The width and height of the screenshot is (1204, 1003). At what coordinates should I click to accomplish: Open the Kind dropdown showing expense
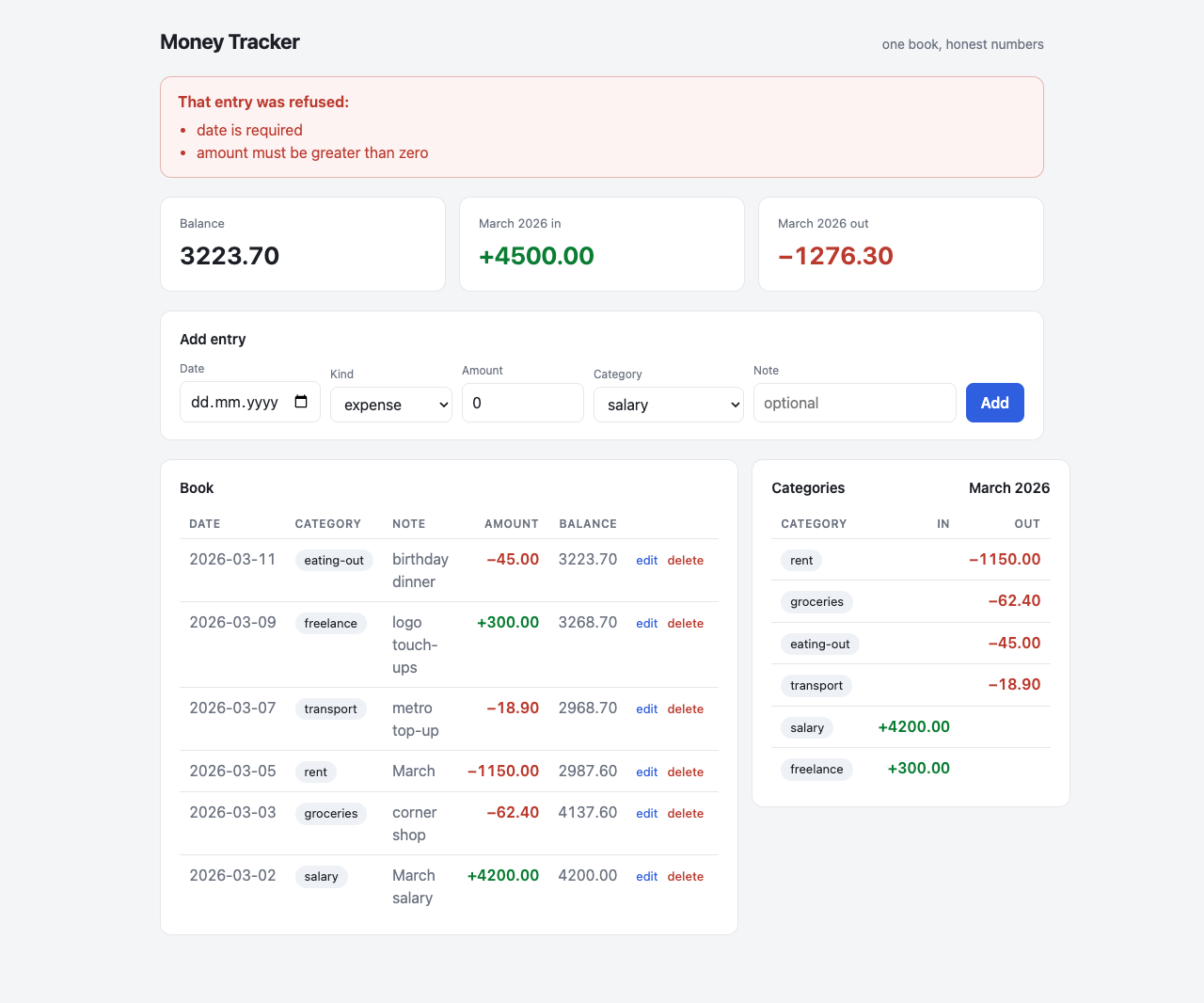391,405
